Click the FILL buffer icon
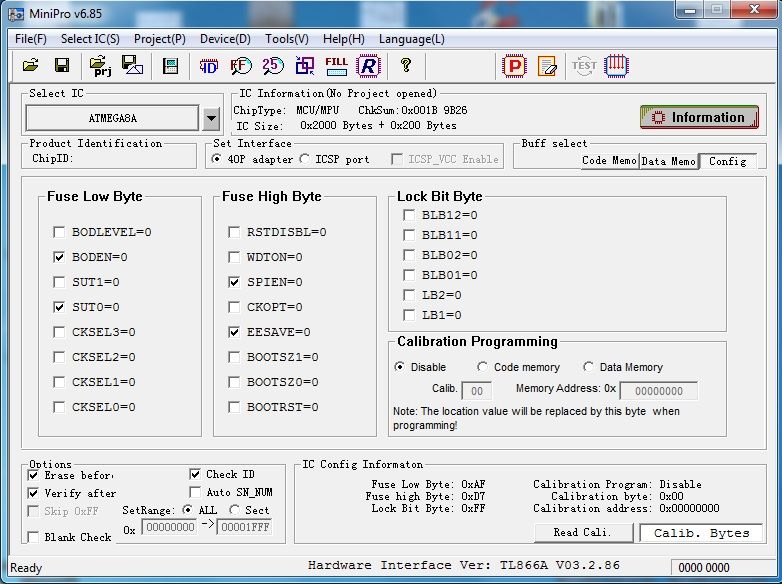 [336, 66]
